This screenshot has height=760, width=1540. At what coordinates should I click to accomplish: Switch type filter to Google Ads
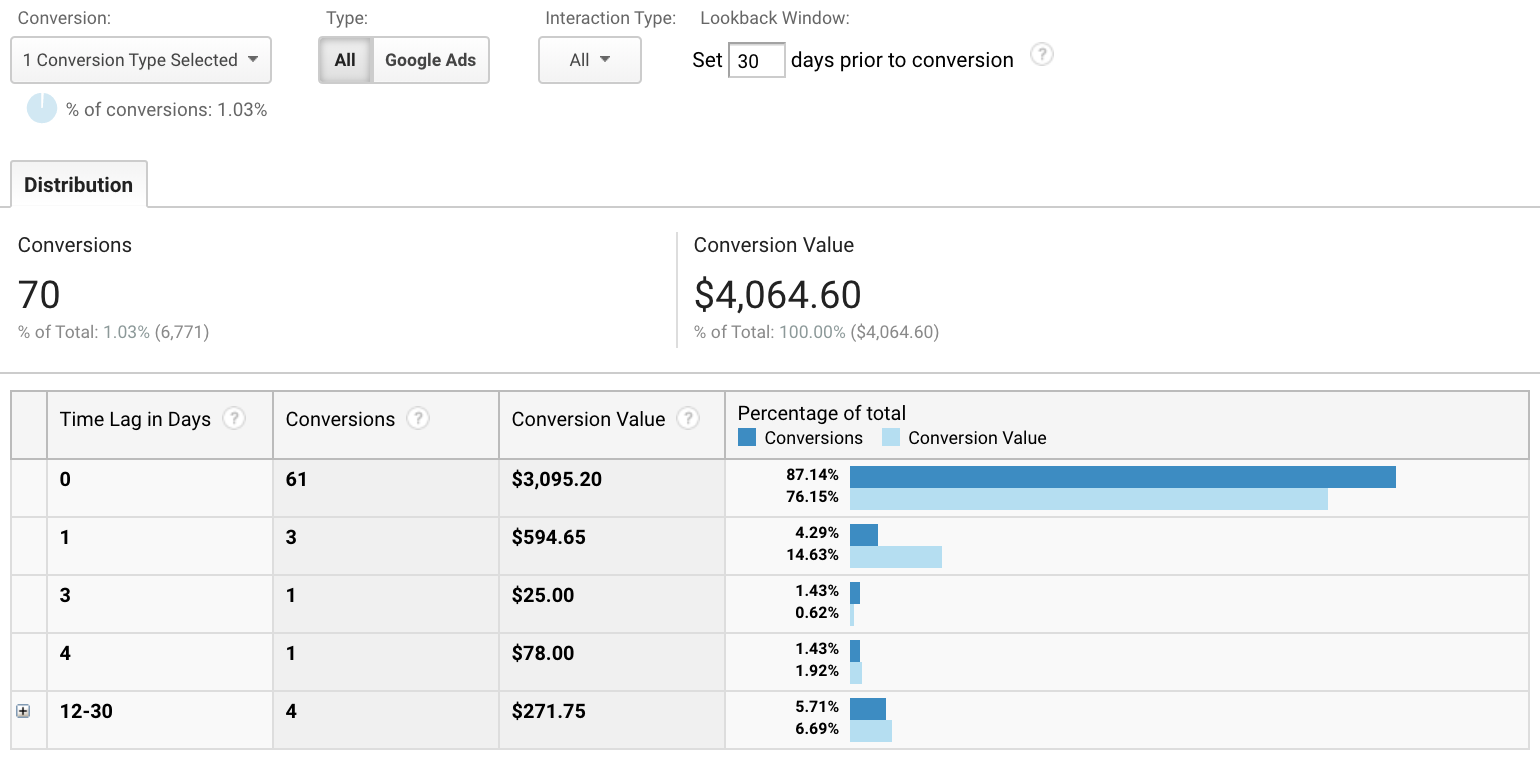coord(430,60)
